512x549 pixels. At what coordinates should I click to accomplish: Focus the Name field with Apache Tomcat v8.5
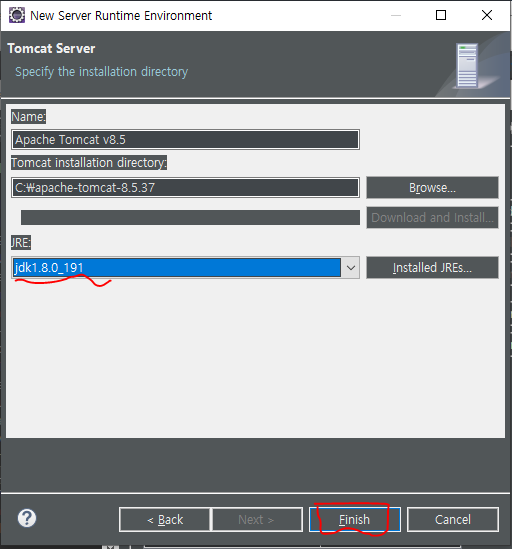pyautogui.click(x=185, y=140)
